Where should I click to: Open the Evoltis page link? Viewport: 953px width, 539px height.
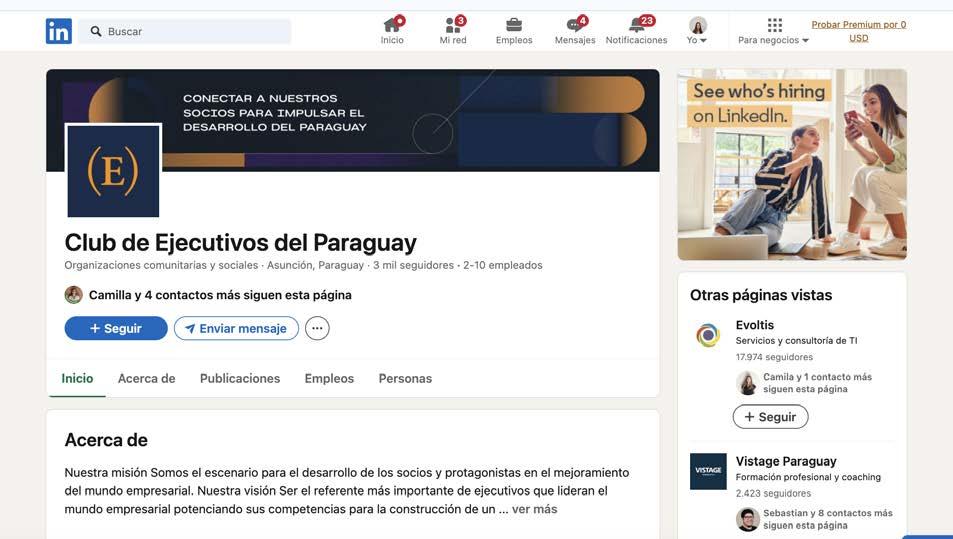tap(755, 325)
